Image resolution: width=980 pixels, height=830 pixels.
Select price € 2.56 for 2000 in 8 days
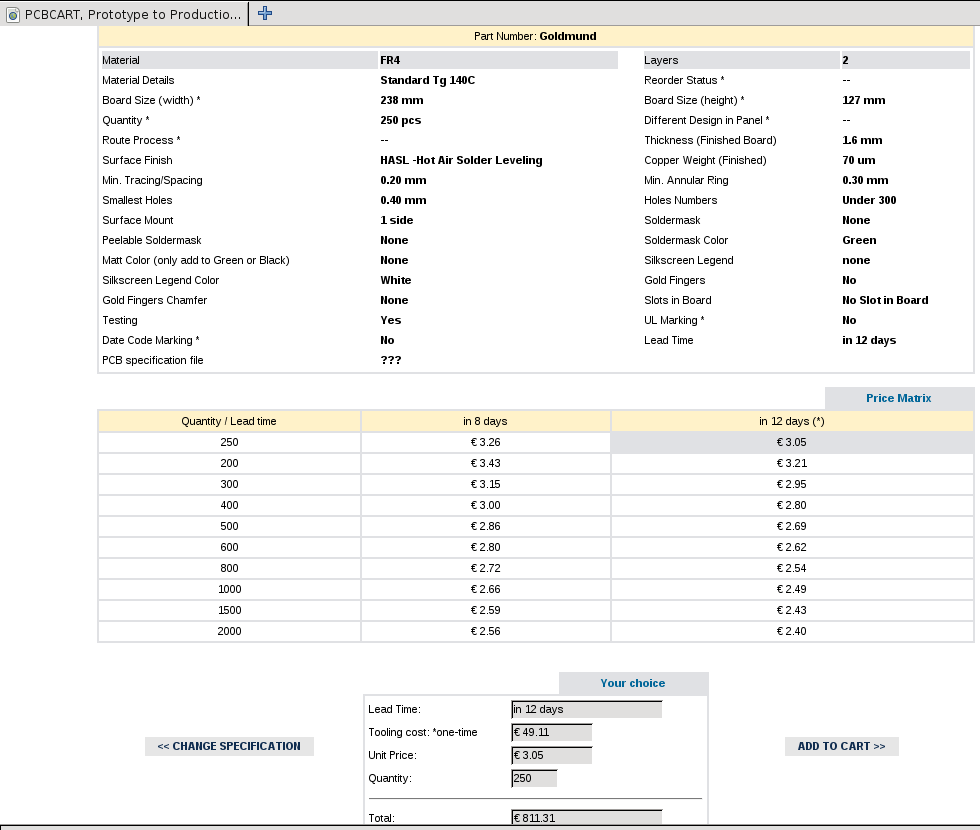point(486,631)
